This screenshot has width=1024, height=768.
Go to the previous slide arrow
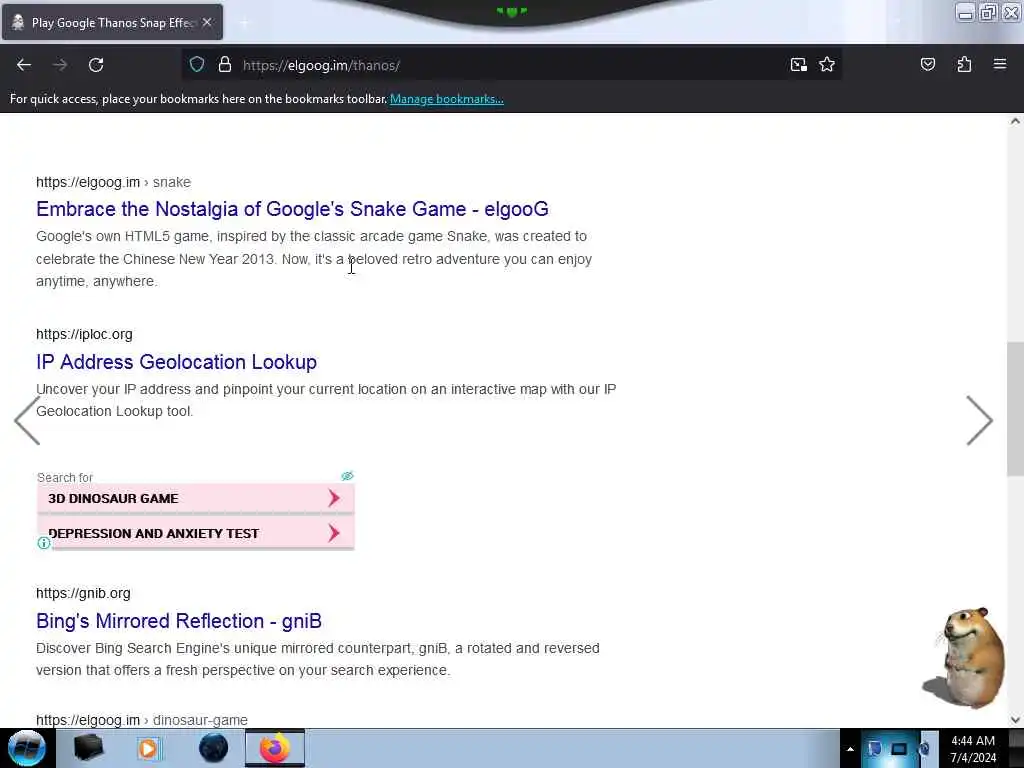pos(27,421)
